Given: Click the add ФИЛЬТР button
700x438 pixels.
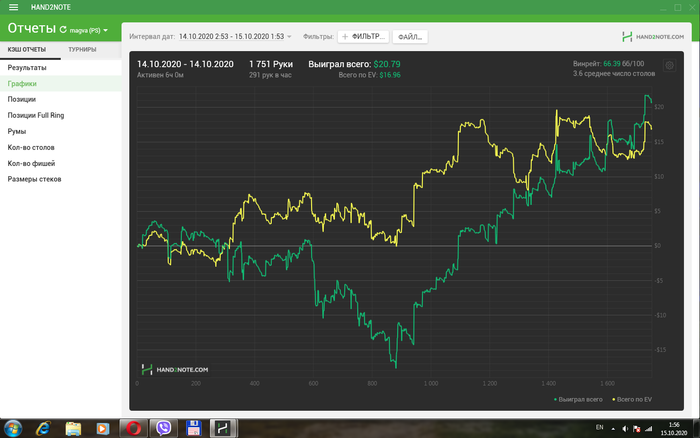Looking at the screenshot, I should [363, 37].
